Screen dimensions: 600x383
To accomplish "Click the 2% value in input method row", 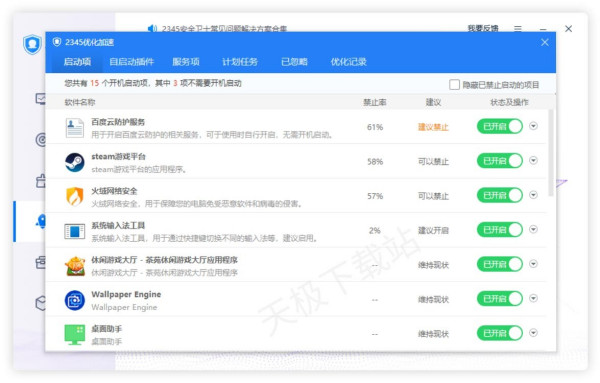I will (x=375, y=230).
